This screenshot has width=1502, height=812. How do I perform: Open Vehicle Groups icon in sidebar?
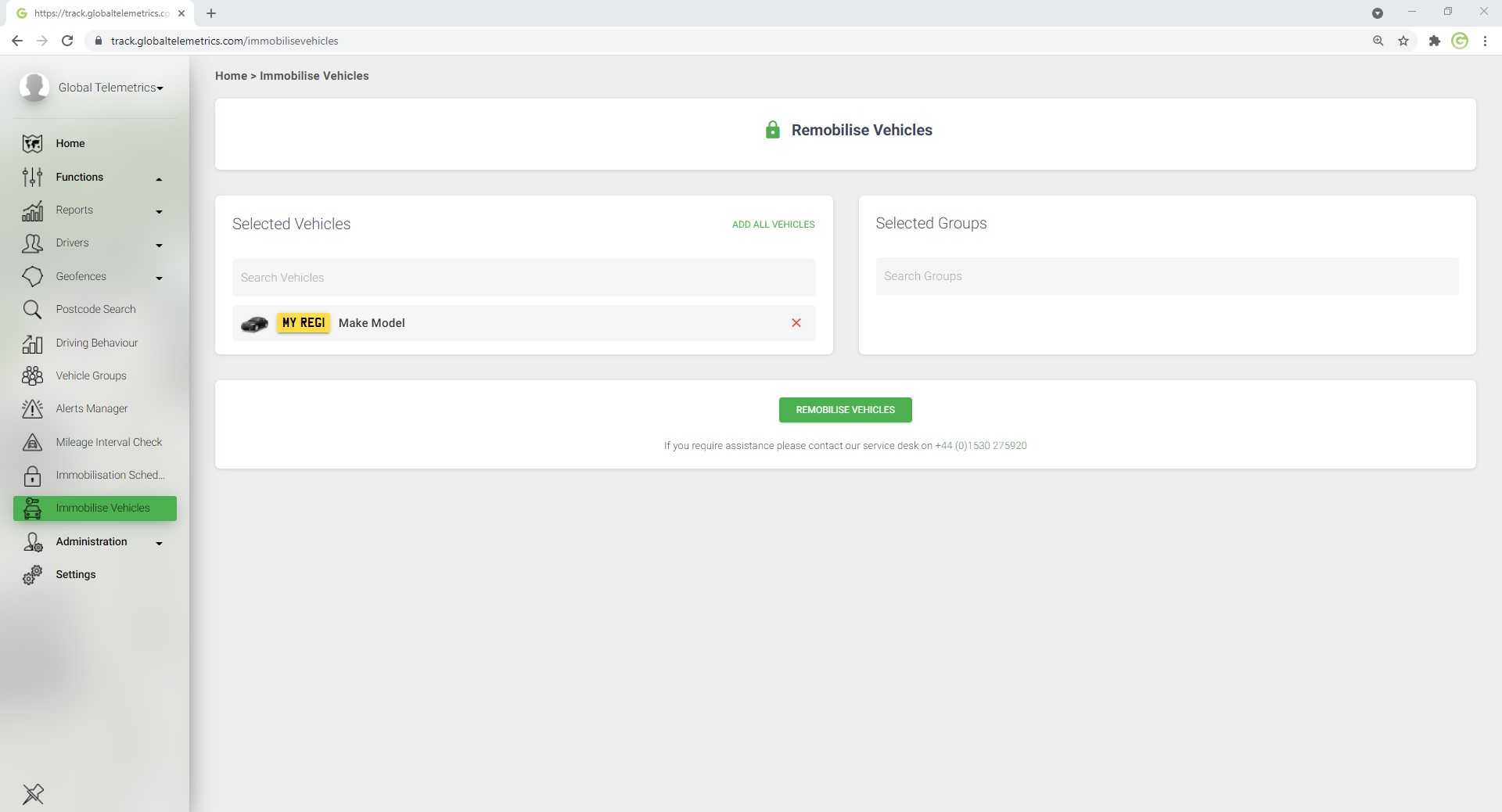click(x=32, y=376)
